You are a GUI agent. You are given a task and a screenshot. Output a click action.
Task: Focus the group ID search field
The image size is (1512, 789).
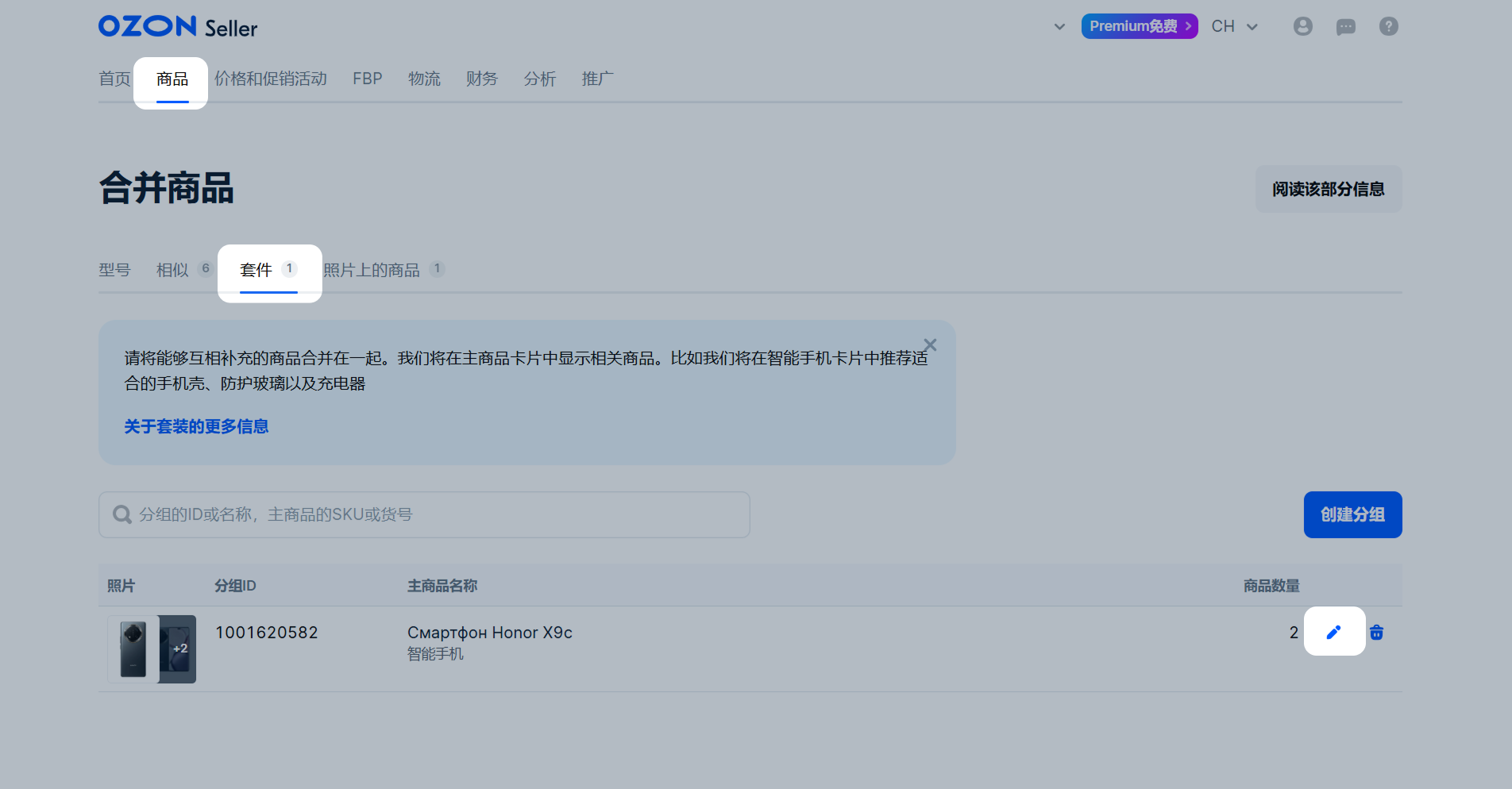pos(424,514)
